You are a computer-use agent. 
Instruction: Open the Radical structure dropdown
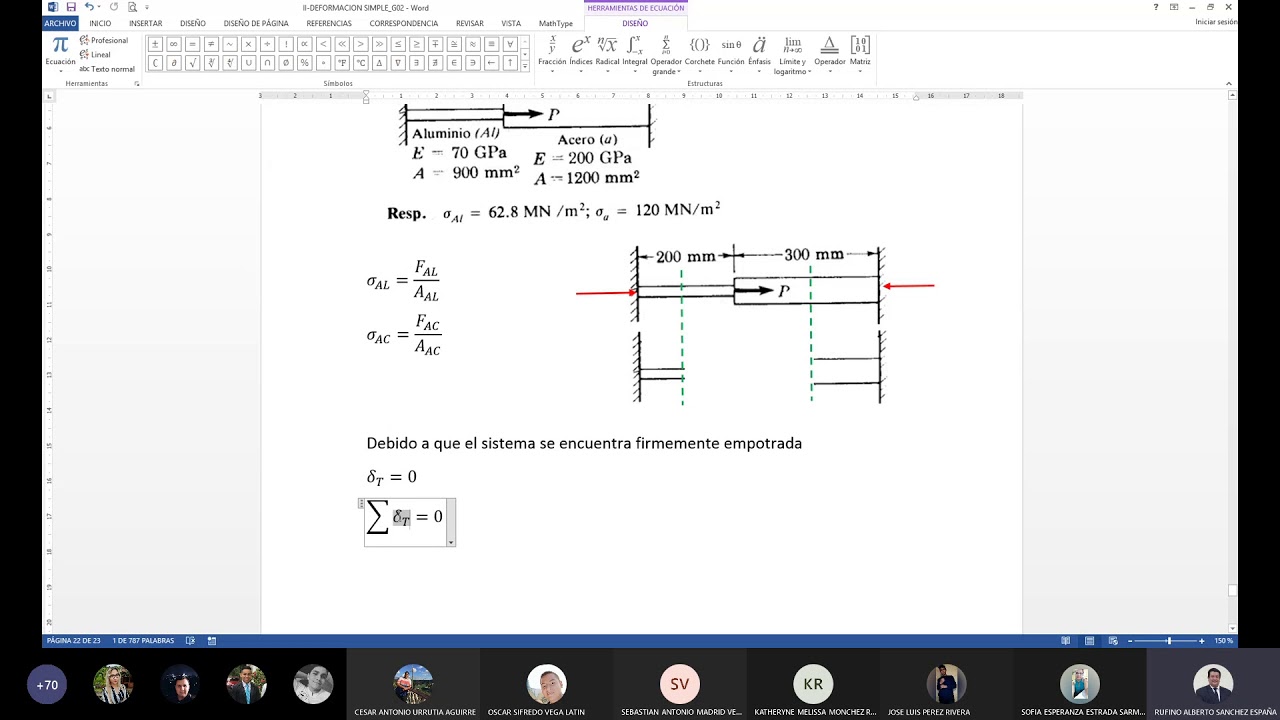point(607,52)
